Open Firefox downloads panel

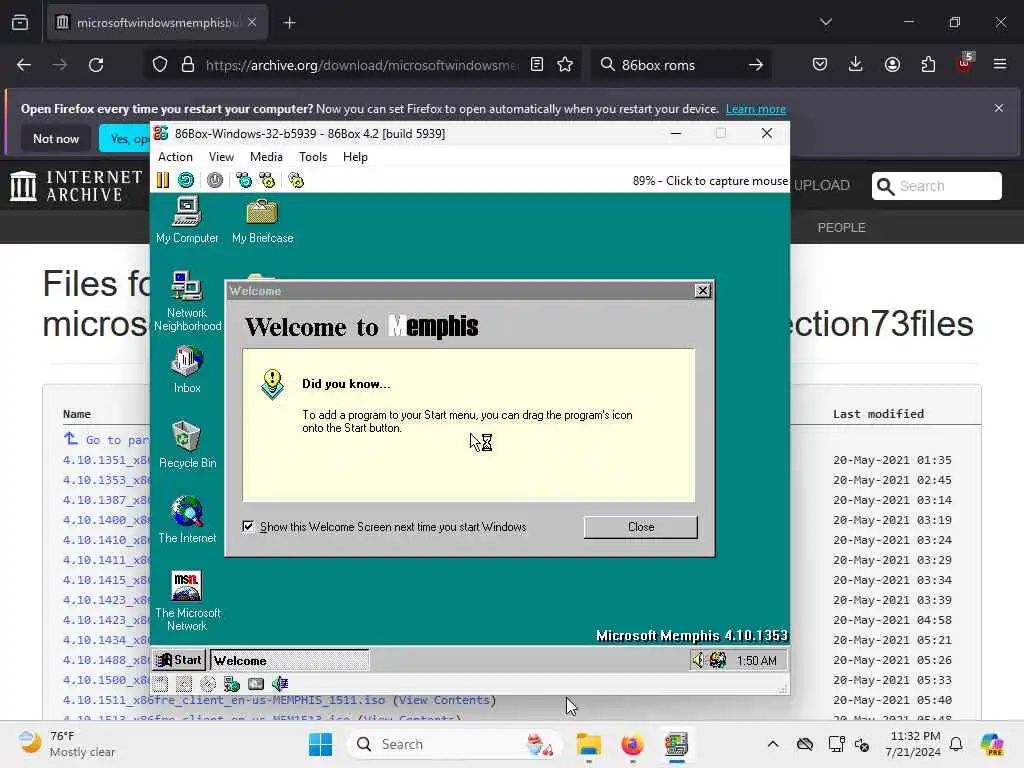click(x=856, y=64)
